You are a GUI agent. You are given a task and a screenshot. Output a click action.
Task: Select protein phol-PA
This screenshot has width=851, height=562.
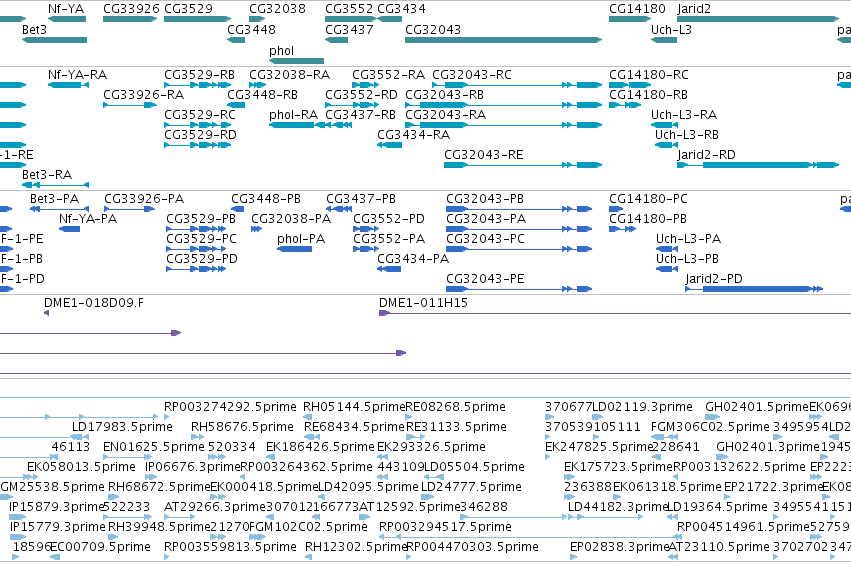click(x=301, y=239)
